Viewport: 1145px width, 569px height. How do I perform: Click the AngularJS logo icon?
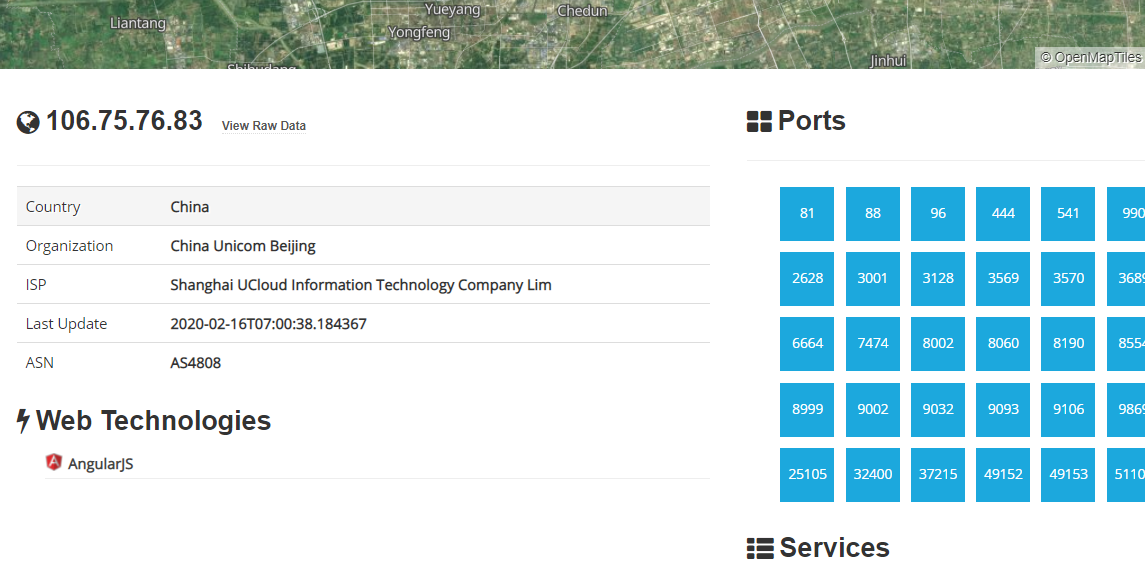[x=54, y=462]
